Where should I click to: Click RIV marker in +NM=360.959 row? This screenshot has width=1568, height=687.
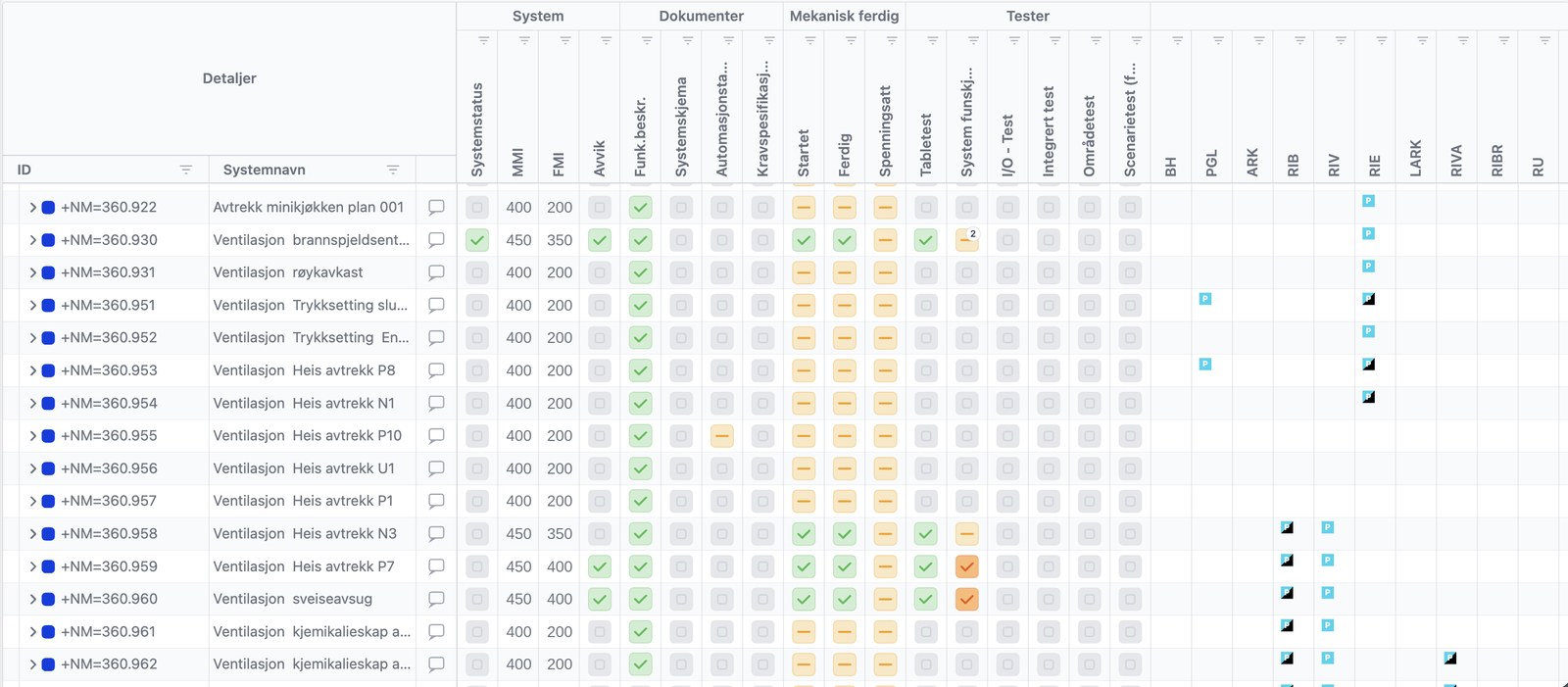[1328, 561]
